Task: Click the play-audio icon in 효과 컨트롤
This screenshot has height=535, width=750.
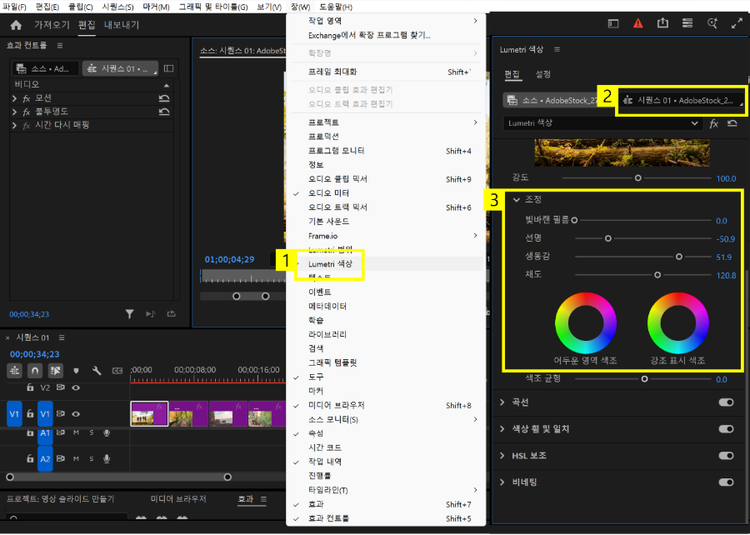Action: tap(151, 314)
